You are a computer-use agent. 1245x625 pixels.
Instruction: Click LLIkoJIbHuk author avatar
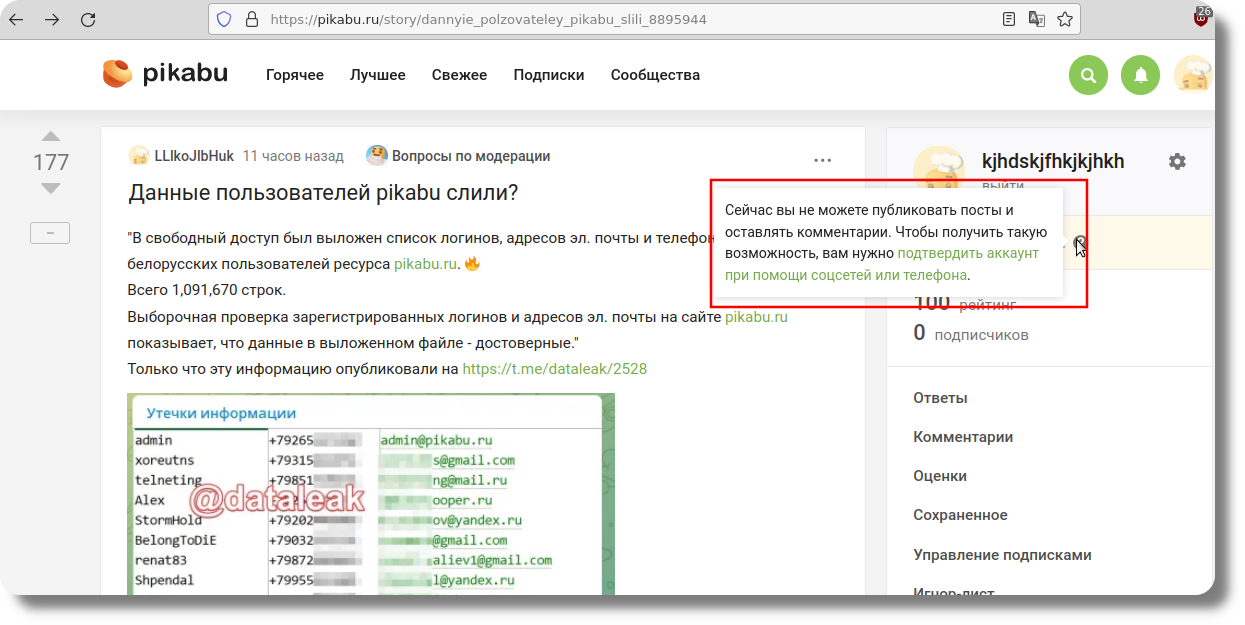click(x=139, y=156)
